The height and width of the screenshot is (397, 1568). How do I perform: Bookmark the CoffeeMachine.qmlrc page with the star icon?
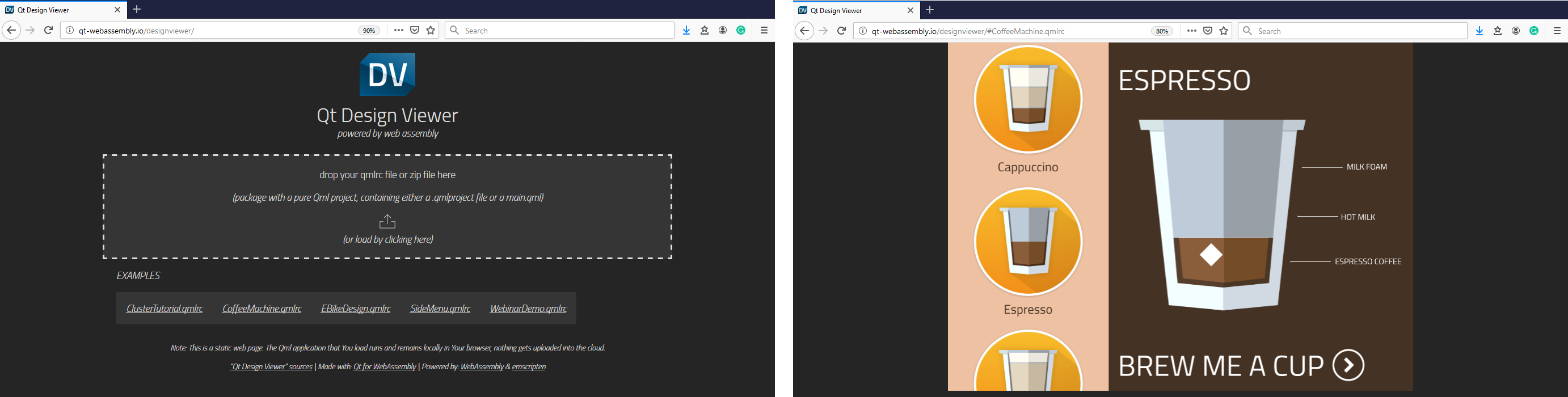point(1224,31)
